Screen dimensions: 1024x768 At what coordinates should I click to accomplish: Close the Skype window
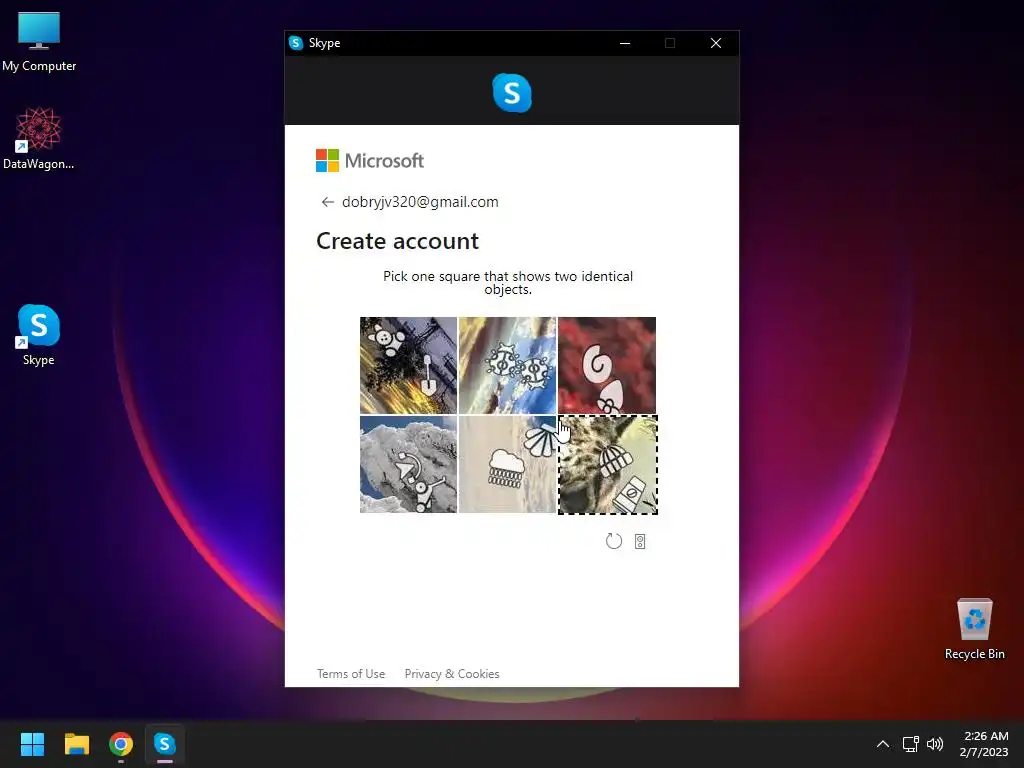[x=716, y=43]
